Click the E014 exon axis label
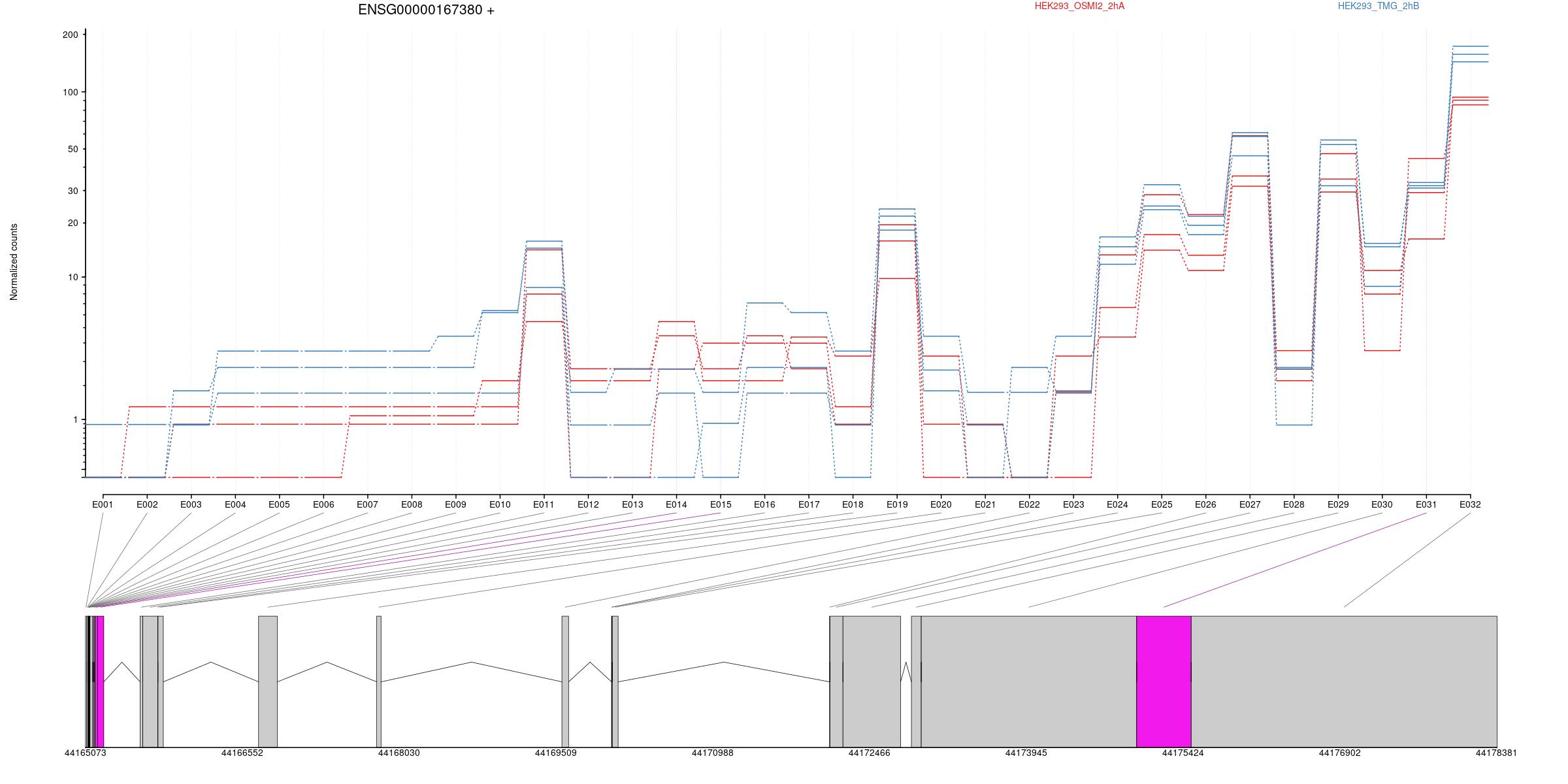Image resolution: width=1568 pixels, height=784 pixels. 676,504
